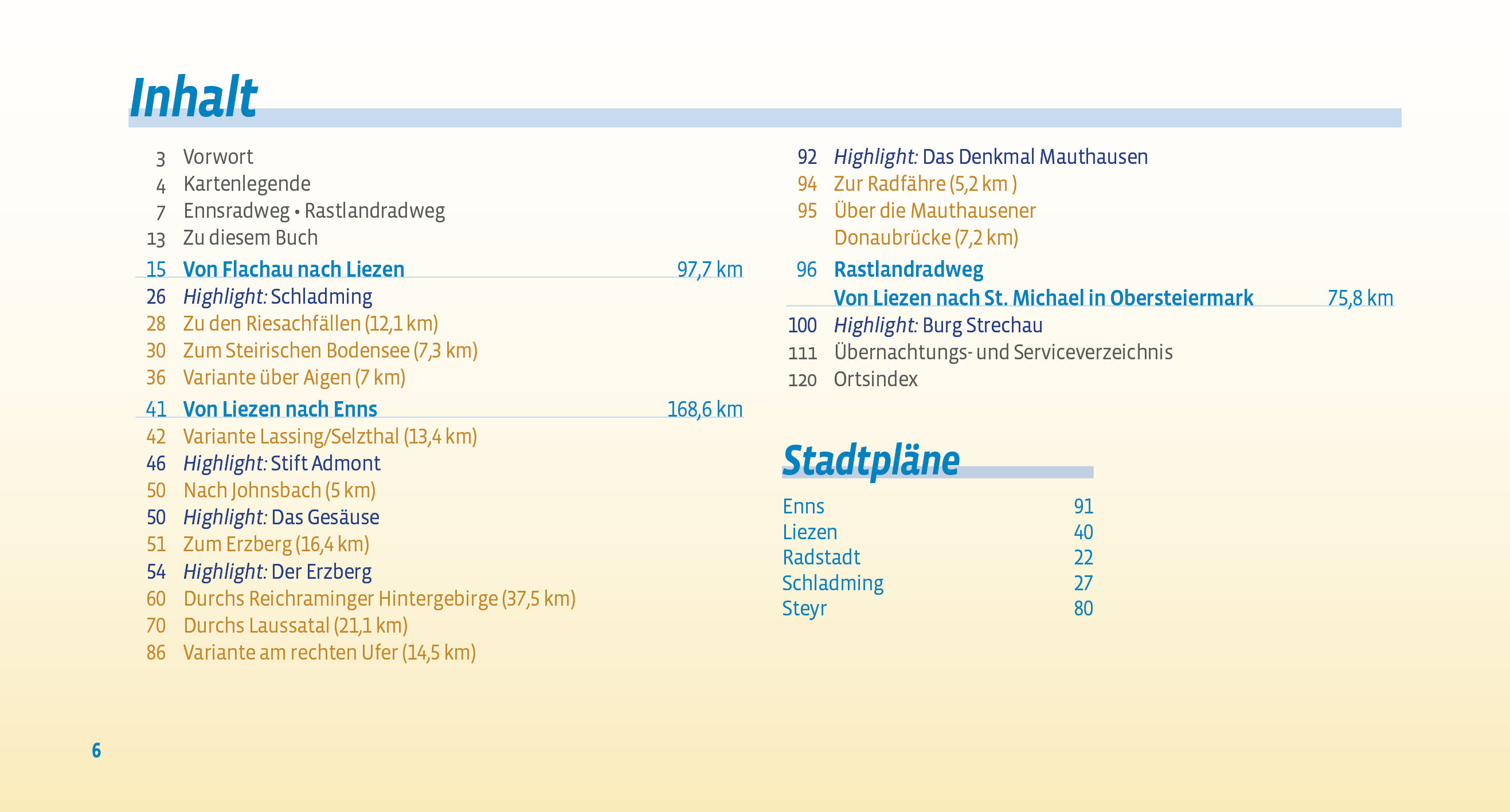Image resolution: width=1510 pixels, height=812 pixels.
Task: Click Highlight: Schladming entry
Action: [x=277, y=297]
